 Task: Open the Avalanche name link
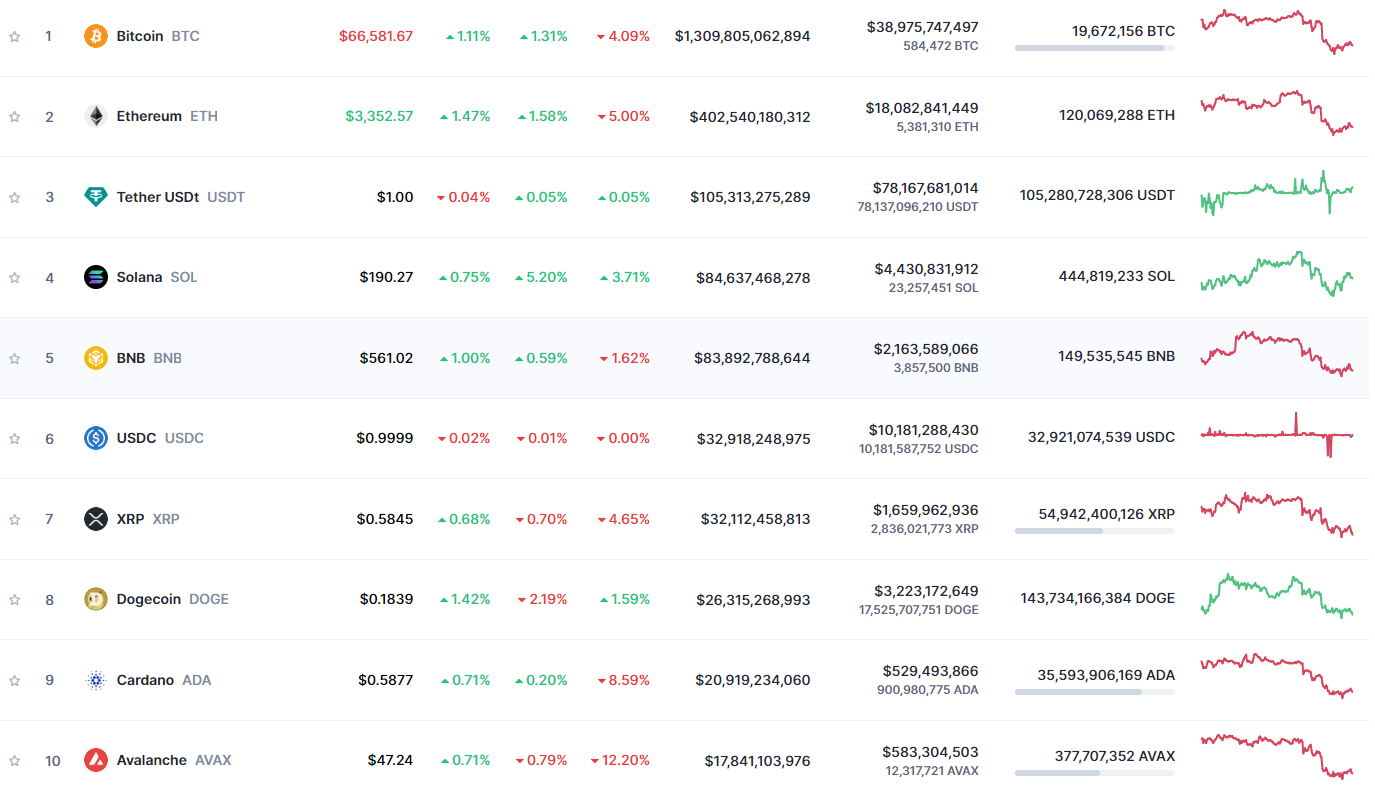(152, 760)
